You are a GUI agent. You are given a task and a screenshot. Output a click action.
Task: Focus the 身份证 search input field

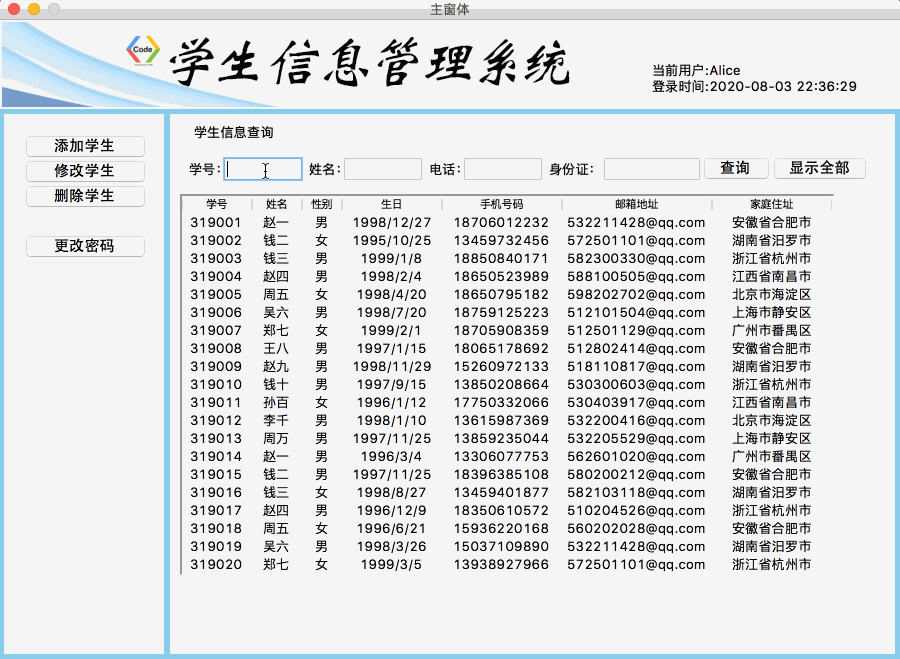pos(651,169)
